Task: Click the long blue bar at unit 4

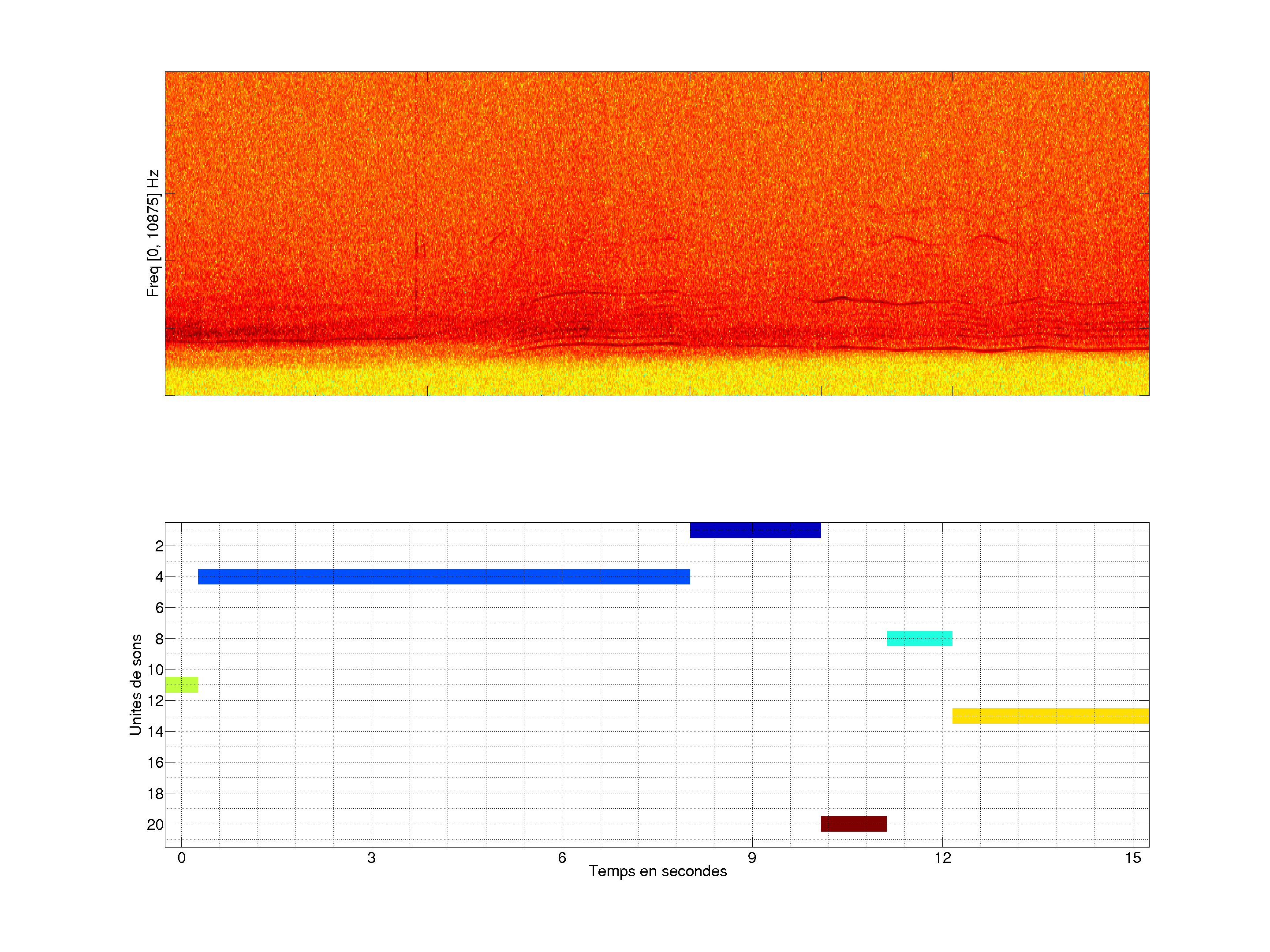Action: (443, 576)
